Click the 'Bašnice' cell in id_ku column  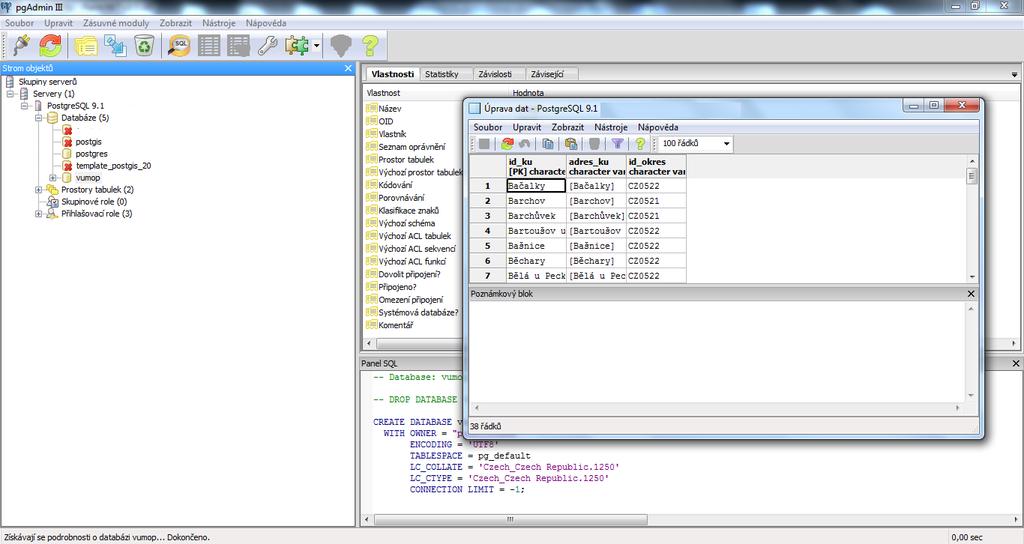pyautogui.click(x=536, y=246)
